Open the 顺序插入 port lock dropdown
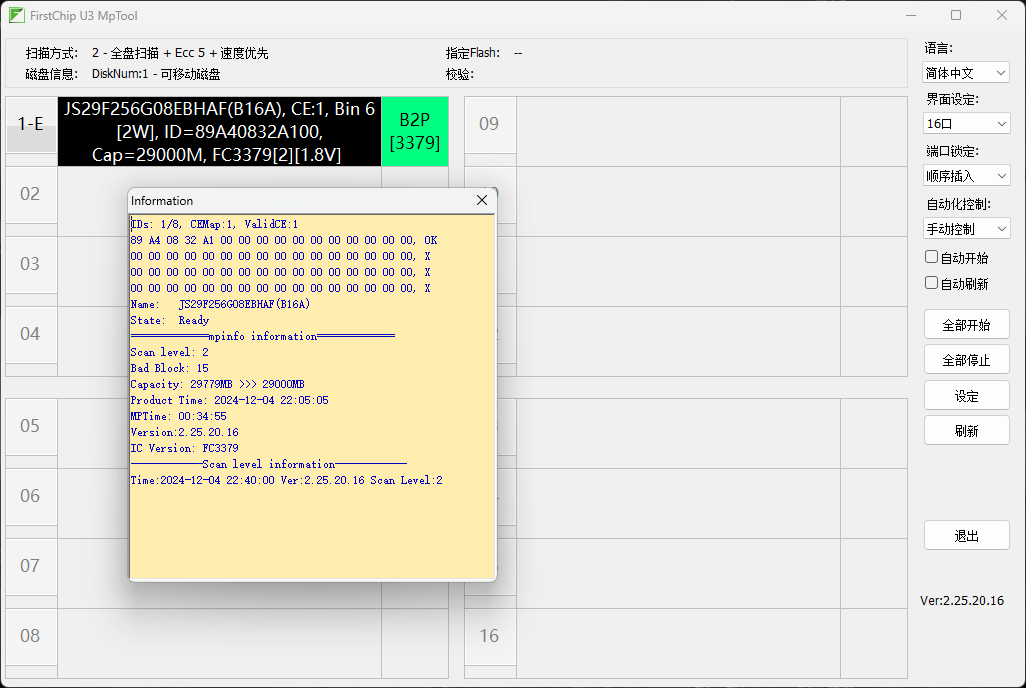This screenshot has width=1026, height=688. pyautogui.click(x=966, y=176)
